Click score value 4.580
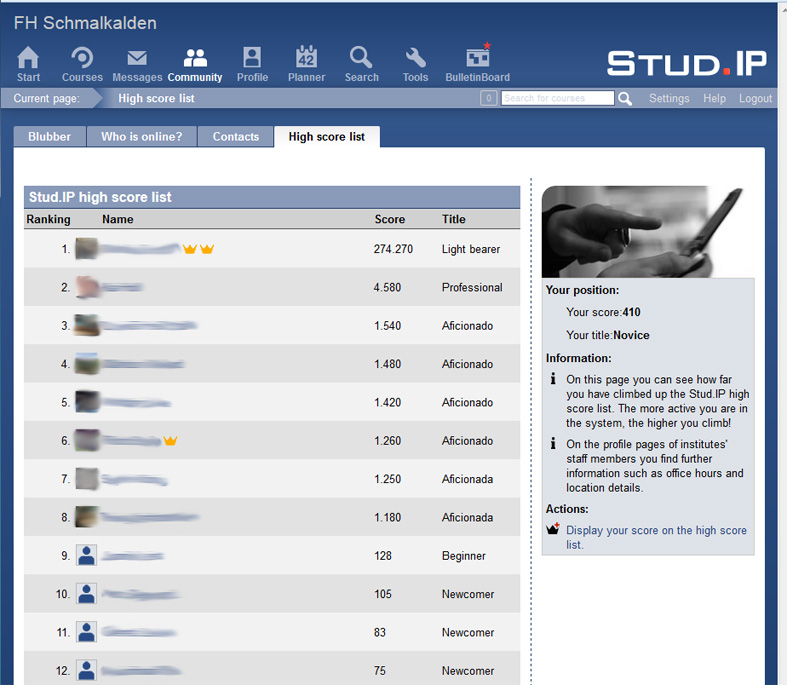The width and height of the screenshot is (787, 685). click(387, 288)
